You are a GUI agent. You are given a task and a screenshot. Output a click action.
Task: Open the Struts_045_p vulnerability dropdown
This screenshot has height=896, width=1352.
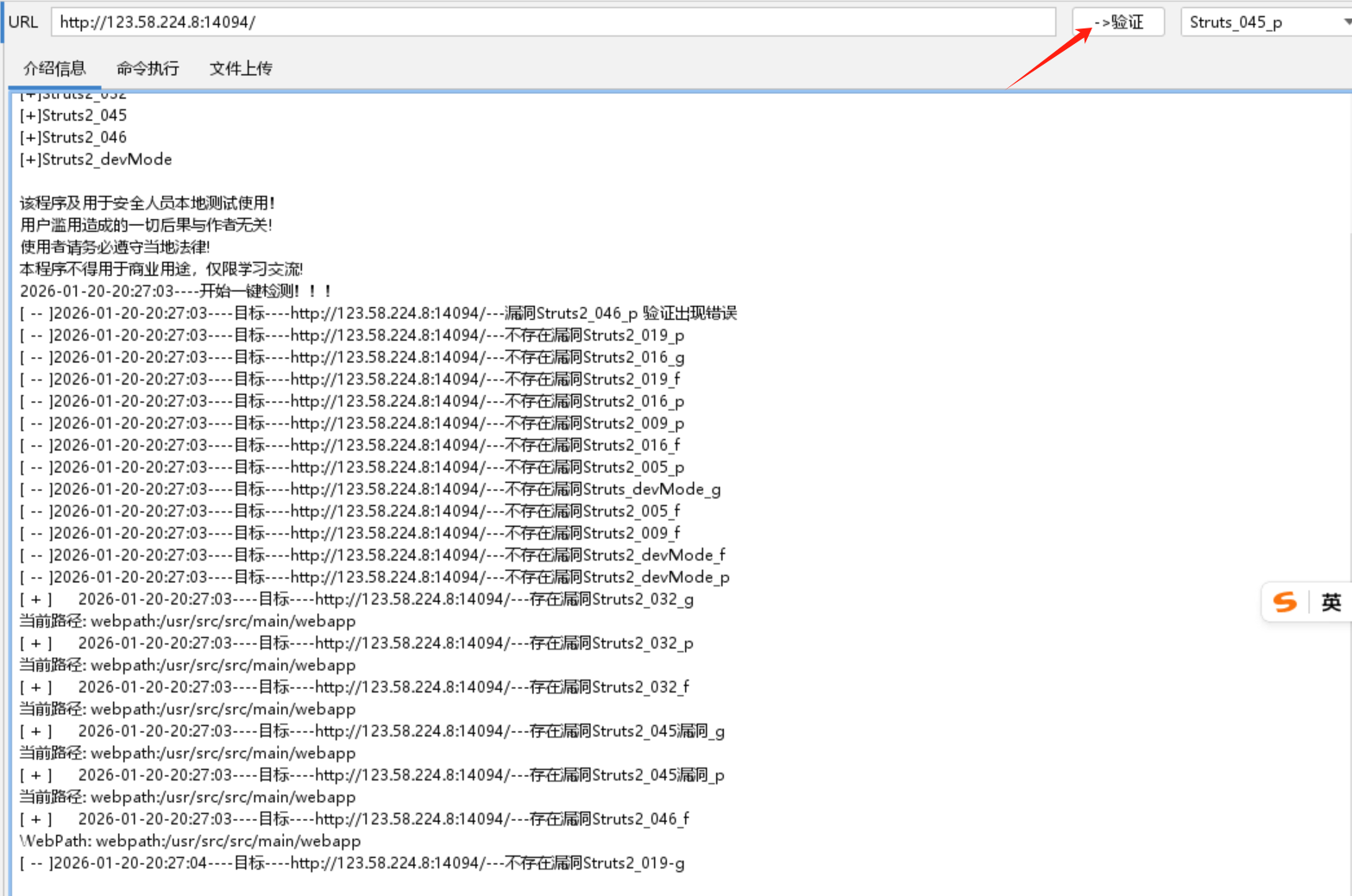click(1266, 22)
